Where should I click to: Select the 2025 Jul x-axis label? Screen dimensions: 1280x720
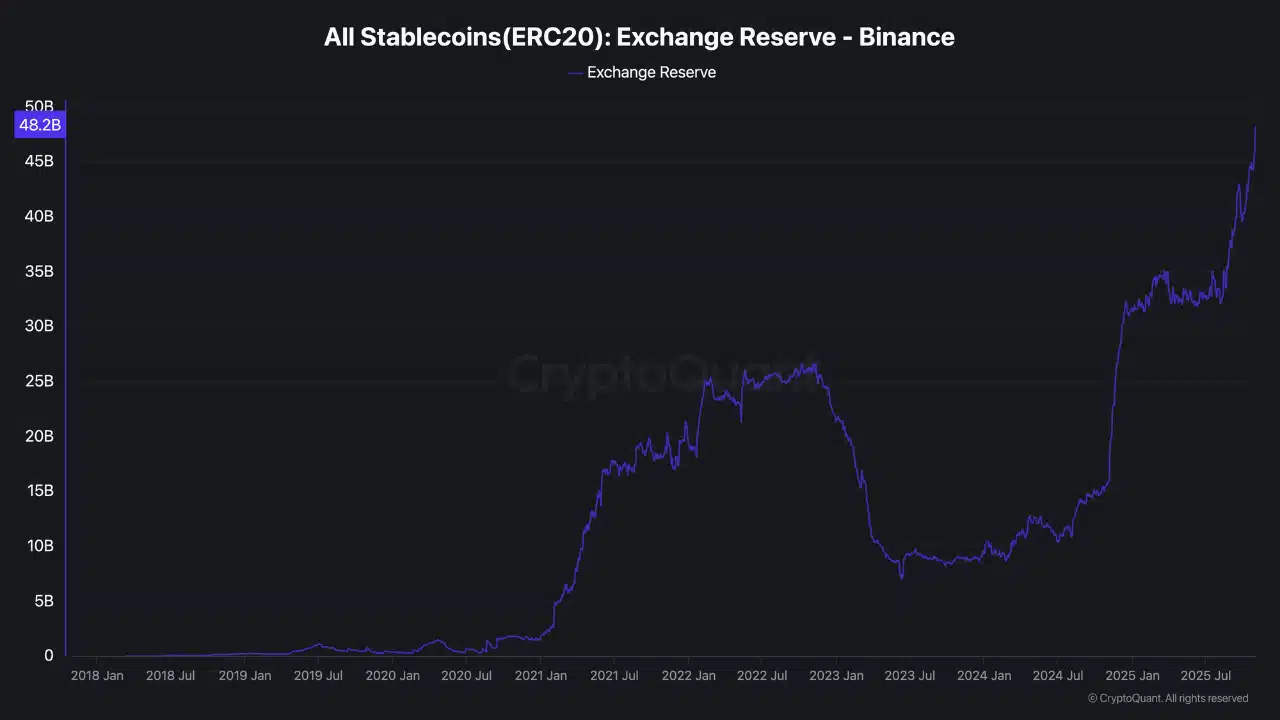1204,676
